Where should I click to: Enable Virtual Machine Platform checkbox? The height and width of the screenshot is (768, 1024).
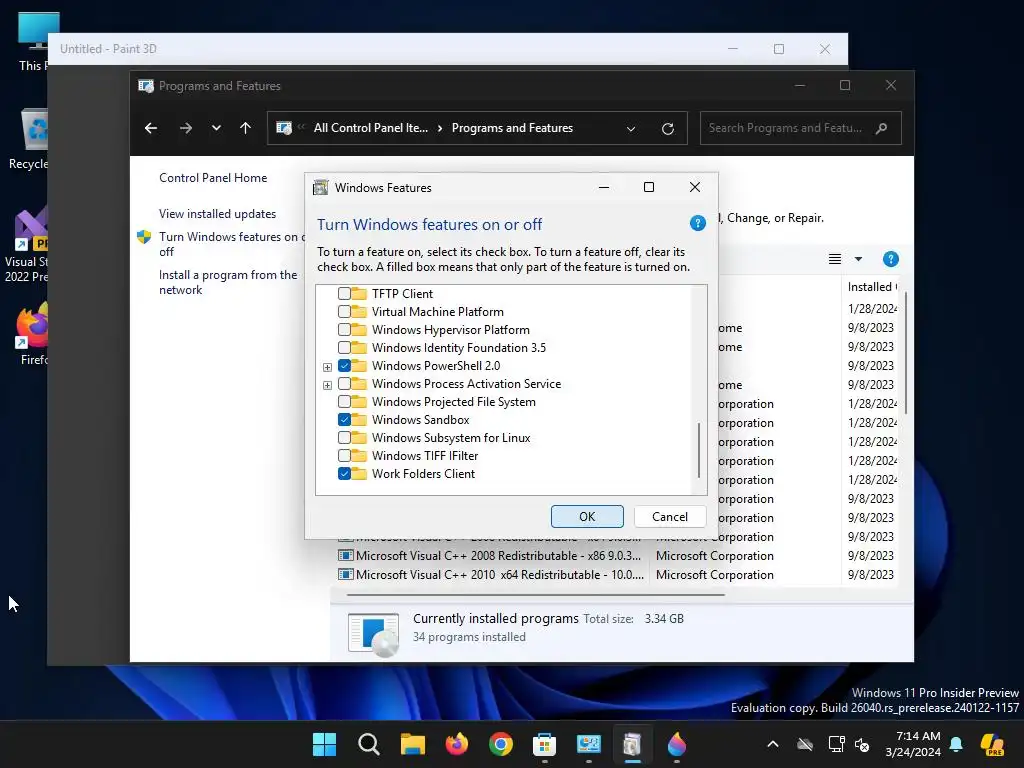[x=344, y=312]
